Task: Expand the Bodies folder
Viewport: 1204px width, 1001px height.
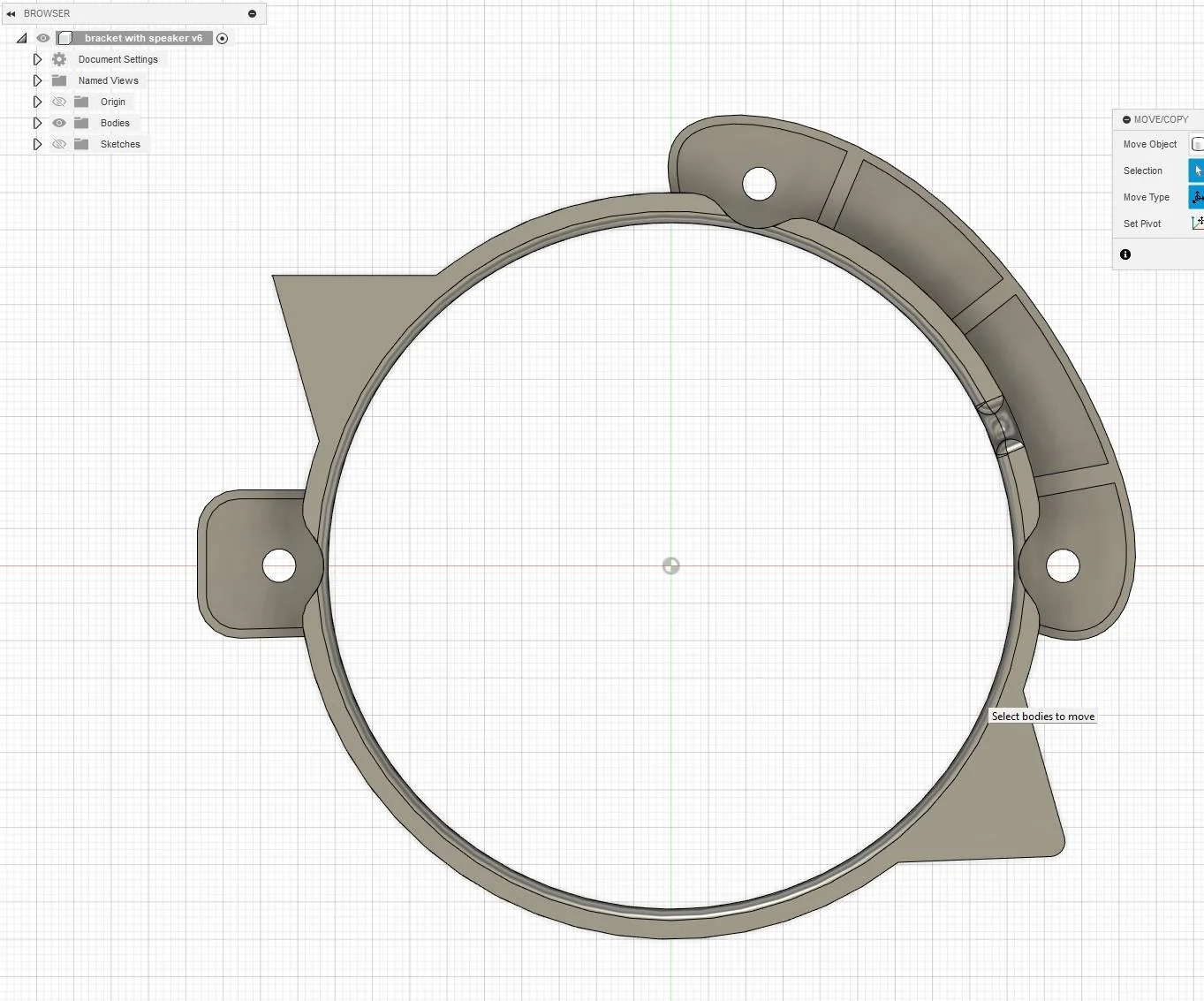Action: 37,123
